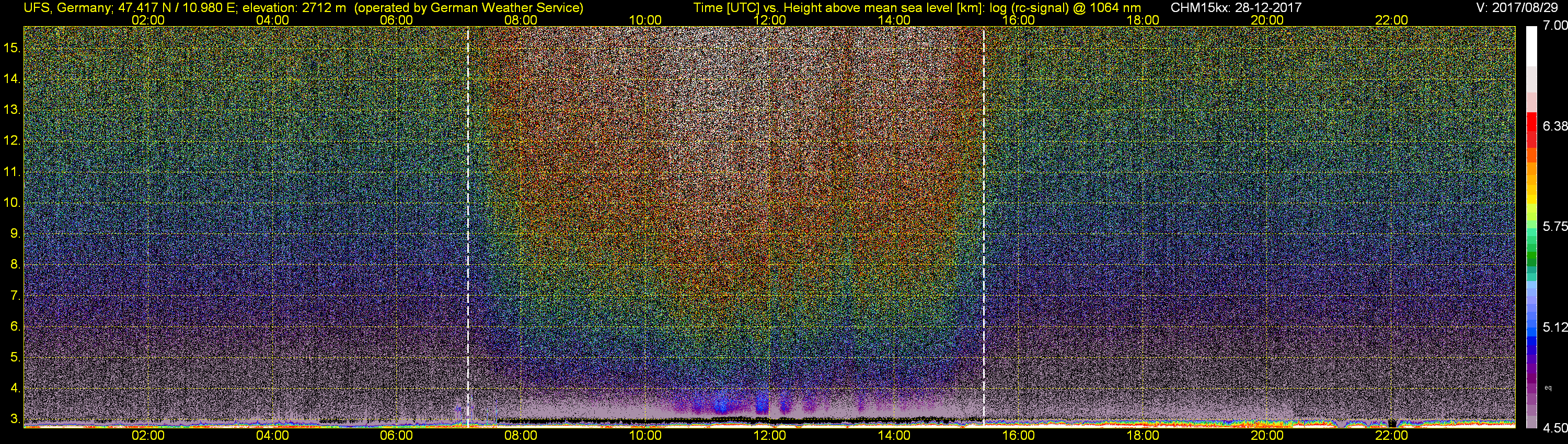Image resolution: width=1568 pixels, height=444 pixels.
Task: Click the '7.00' color scale maximum value
Action: pos(1555,26)
